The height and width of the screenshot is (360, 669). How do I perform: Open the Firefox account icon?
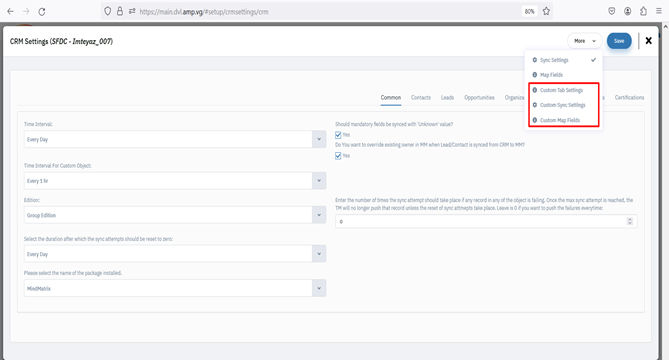pos(628,12)
